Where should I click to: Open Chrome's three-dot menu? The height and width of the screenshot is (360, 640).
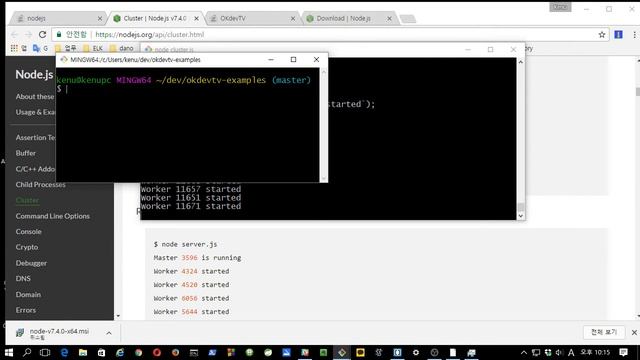pyautogui.click(x=634, y=35)
